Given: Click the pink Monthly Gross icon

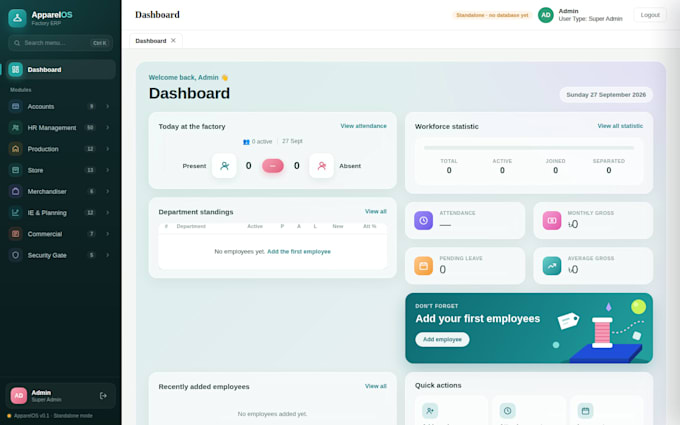Looking at the screenshot, I should [x=552, y=220].
